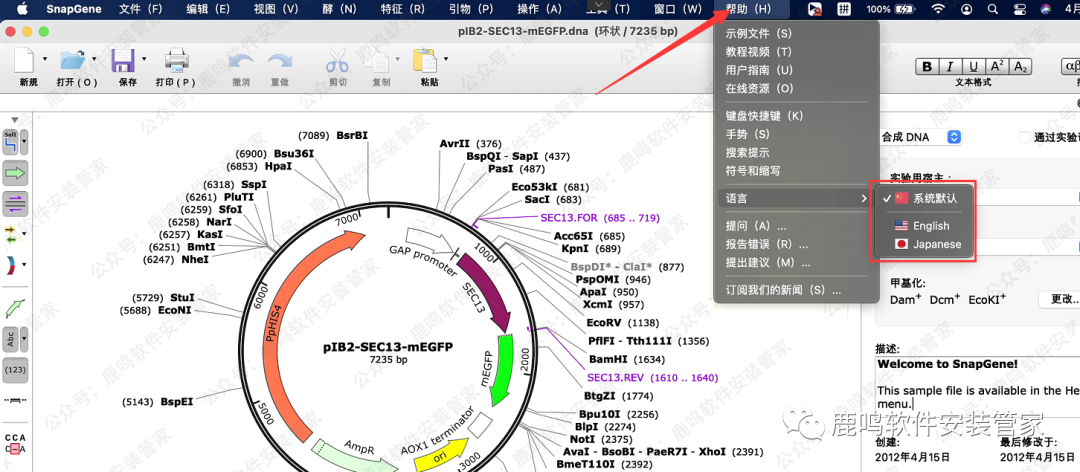Click the 更改 button next to methylation
The width and height of the screenshot is (1080, 472).
[1061, 299]
